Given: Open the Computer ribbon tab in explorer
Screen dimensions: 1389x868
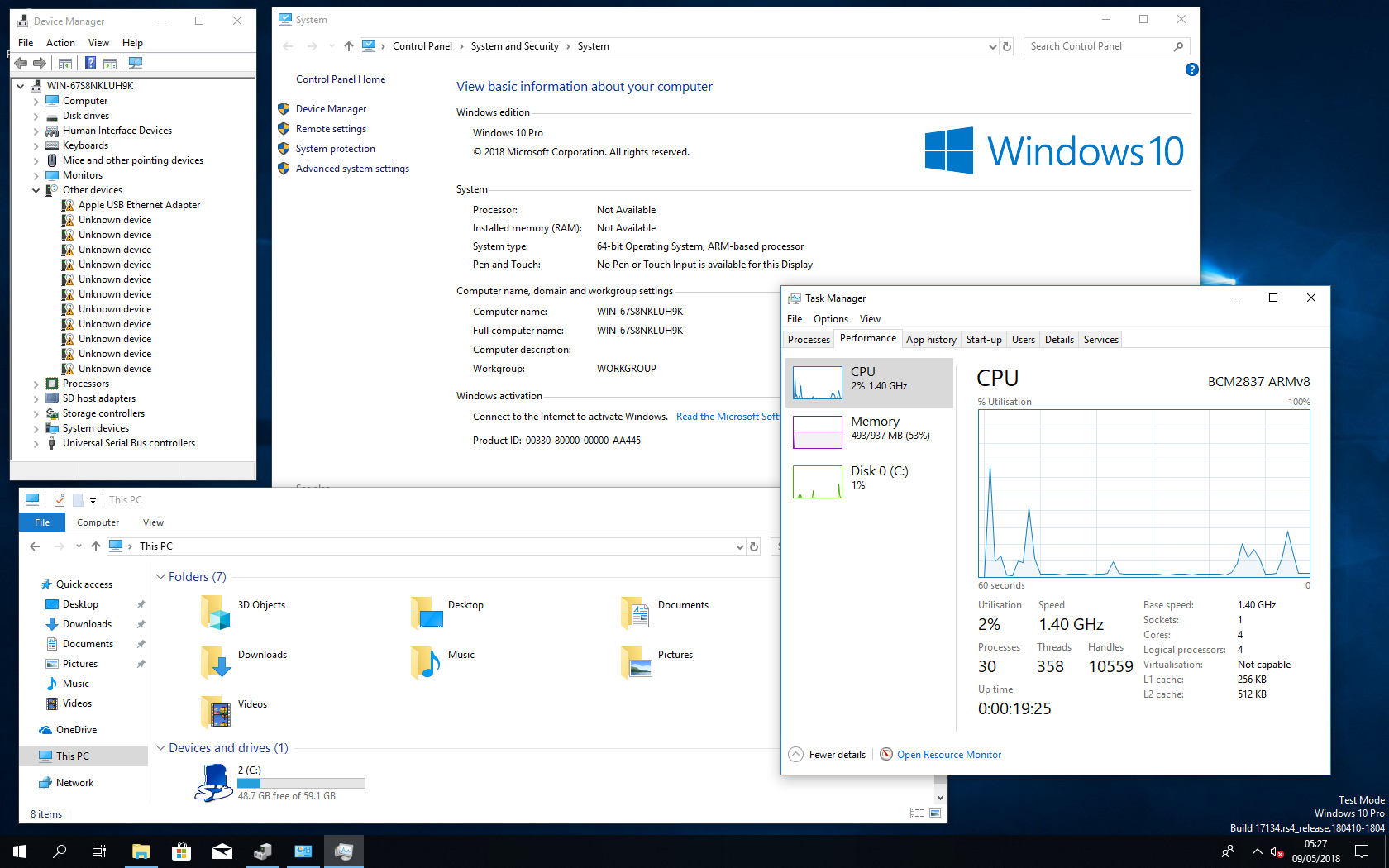Looking at the screenshot, I should pos(98,522).
